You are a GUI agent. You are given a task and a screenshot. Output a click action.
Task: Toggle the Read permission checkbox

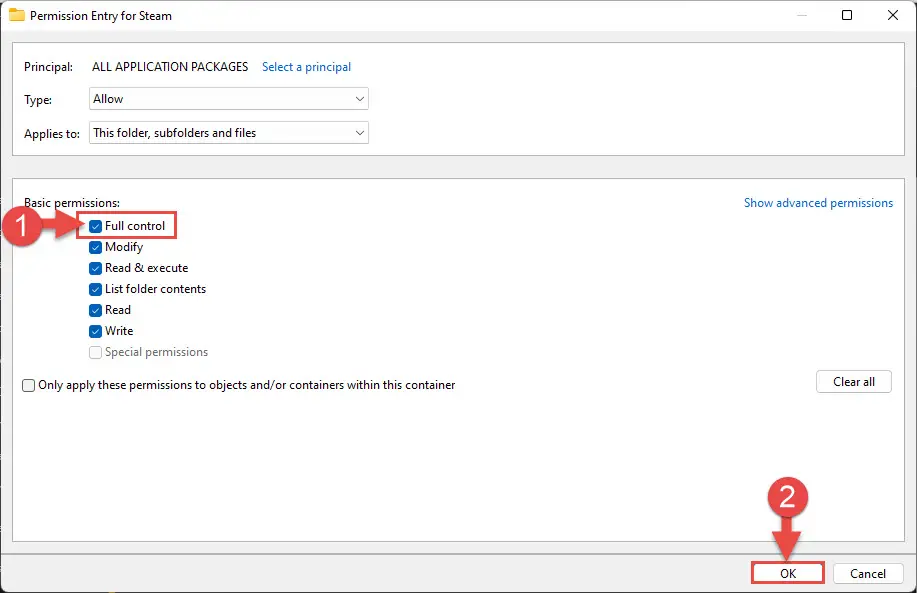[x=95, y=311]
